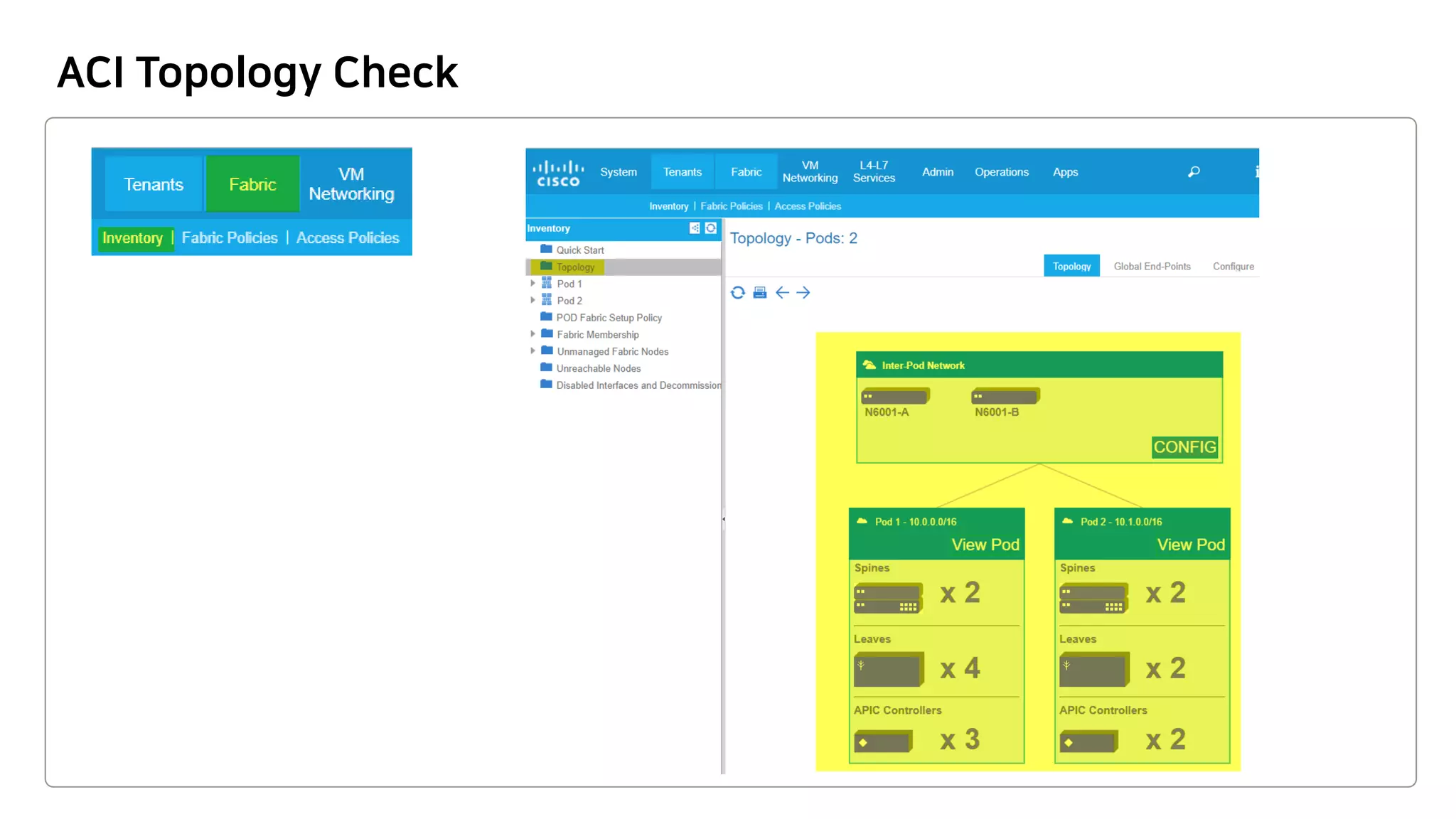The width and height of the screenshot is (1456, 819).
Task: Click View Pod for Pod 1
Action: coord(985,545)
